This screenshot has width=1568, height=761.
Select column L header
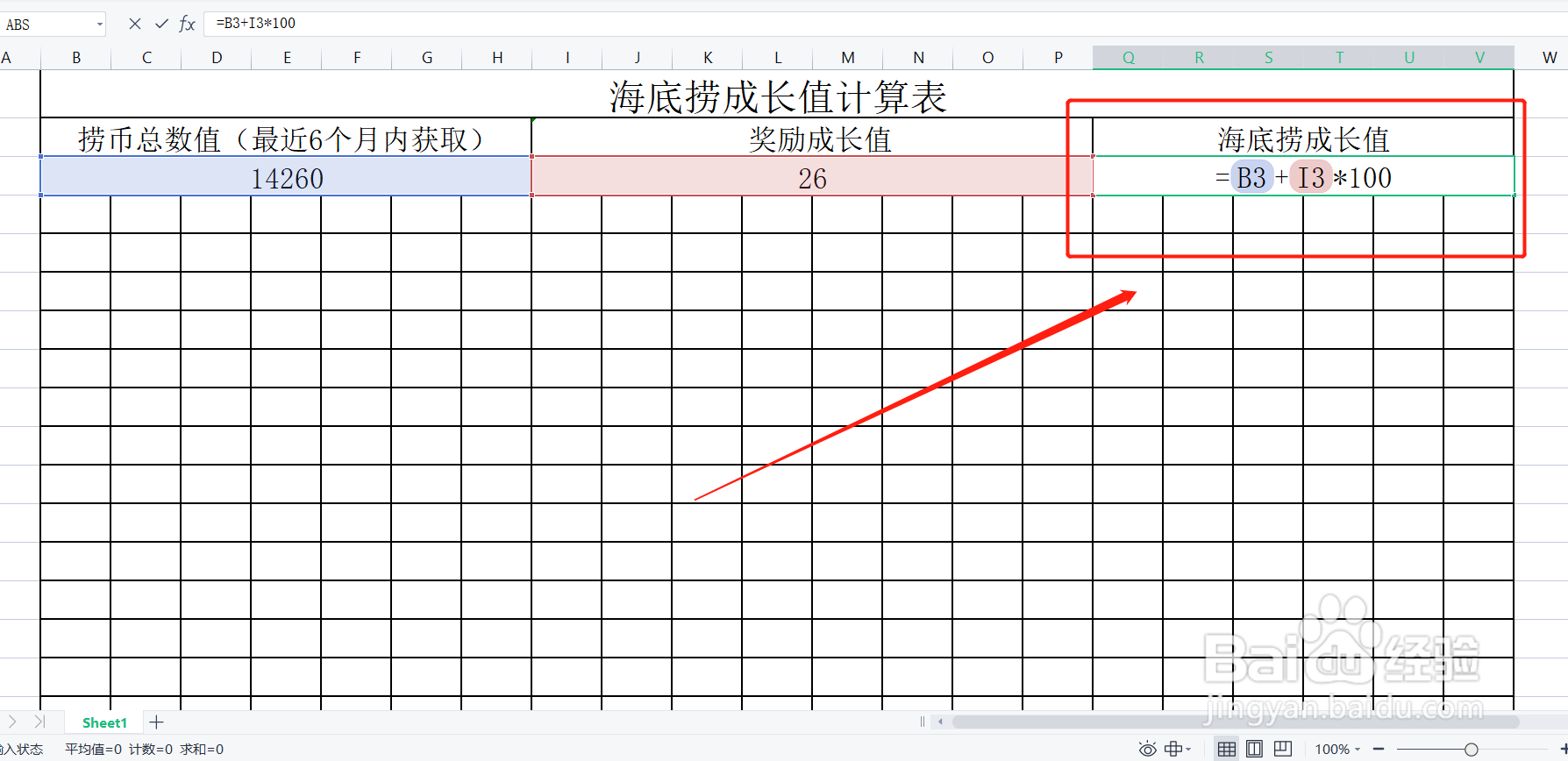778,58
